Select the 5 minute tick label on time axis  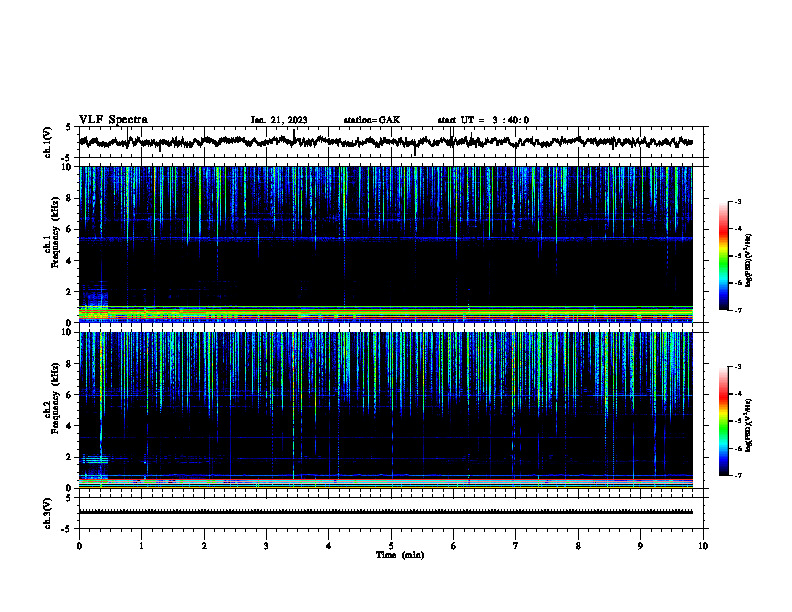pyautogui.click(x=391, y=546)
